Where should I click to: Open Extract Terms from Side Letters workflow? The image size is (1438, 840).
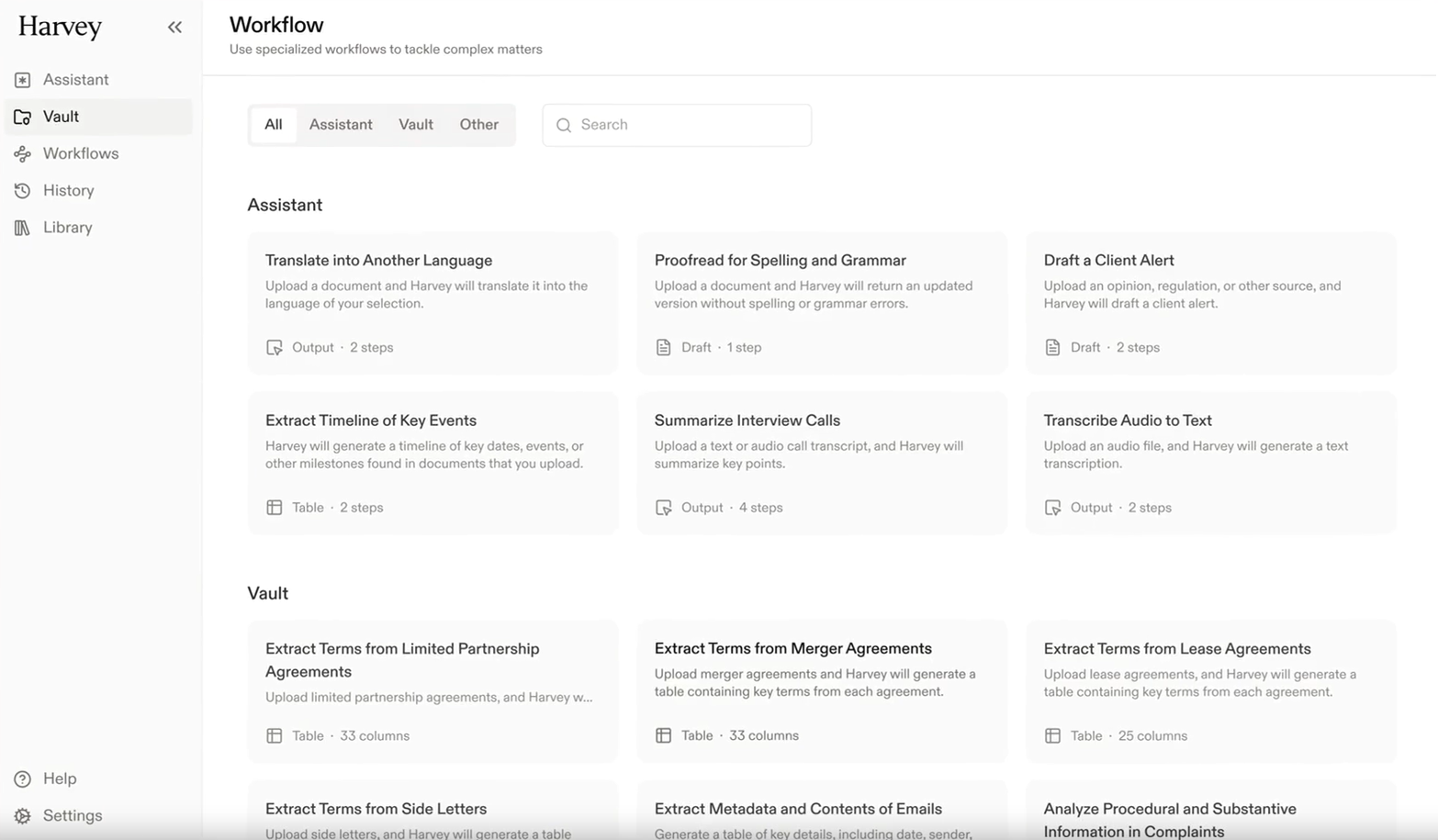(433, 811)
